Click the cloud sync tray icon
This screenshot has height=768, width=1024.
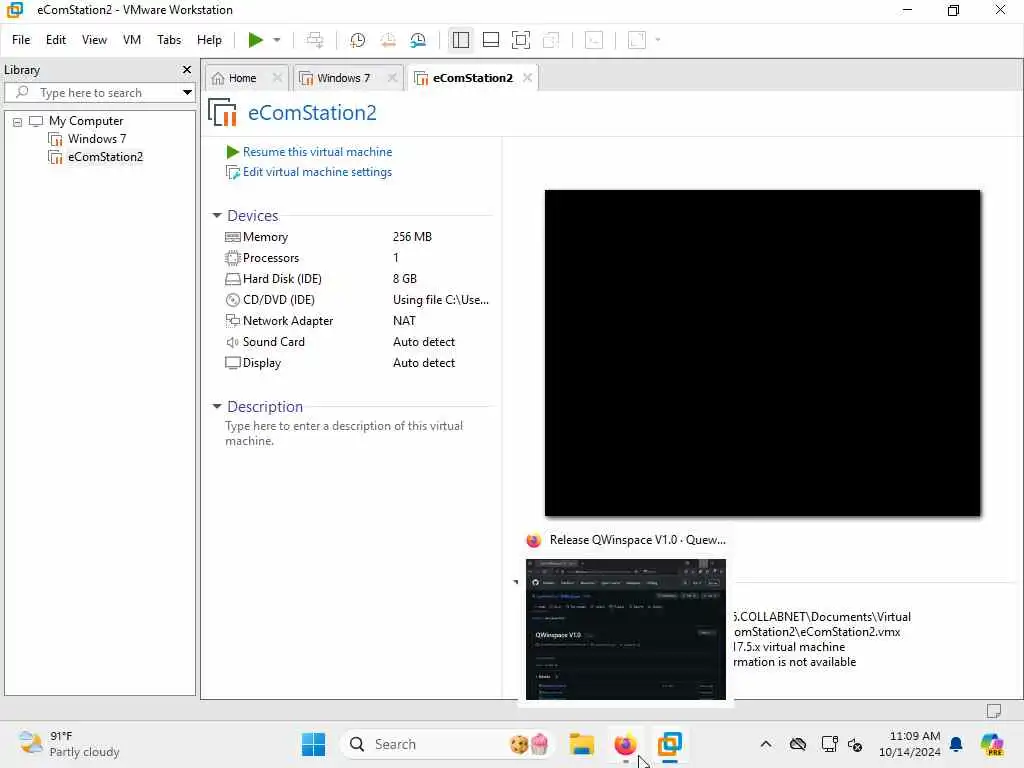798,744
